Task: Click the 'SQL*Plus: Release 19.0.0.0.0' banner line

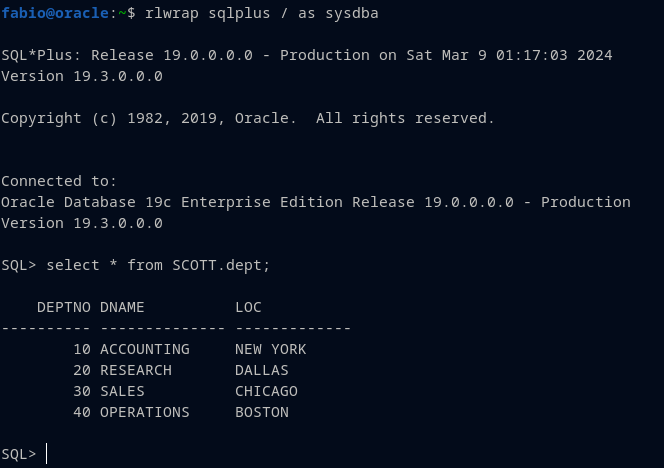Action: (306, 55)
